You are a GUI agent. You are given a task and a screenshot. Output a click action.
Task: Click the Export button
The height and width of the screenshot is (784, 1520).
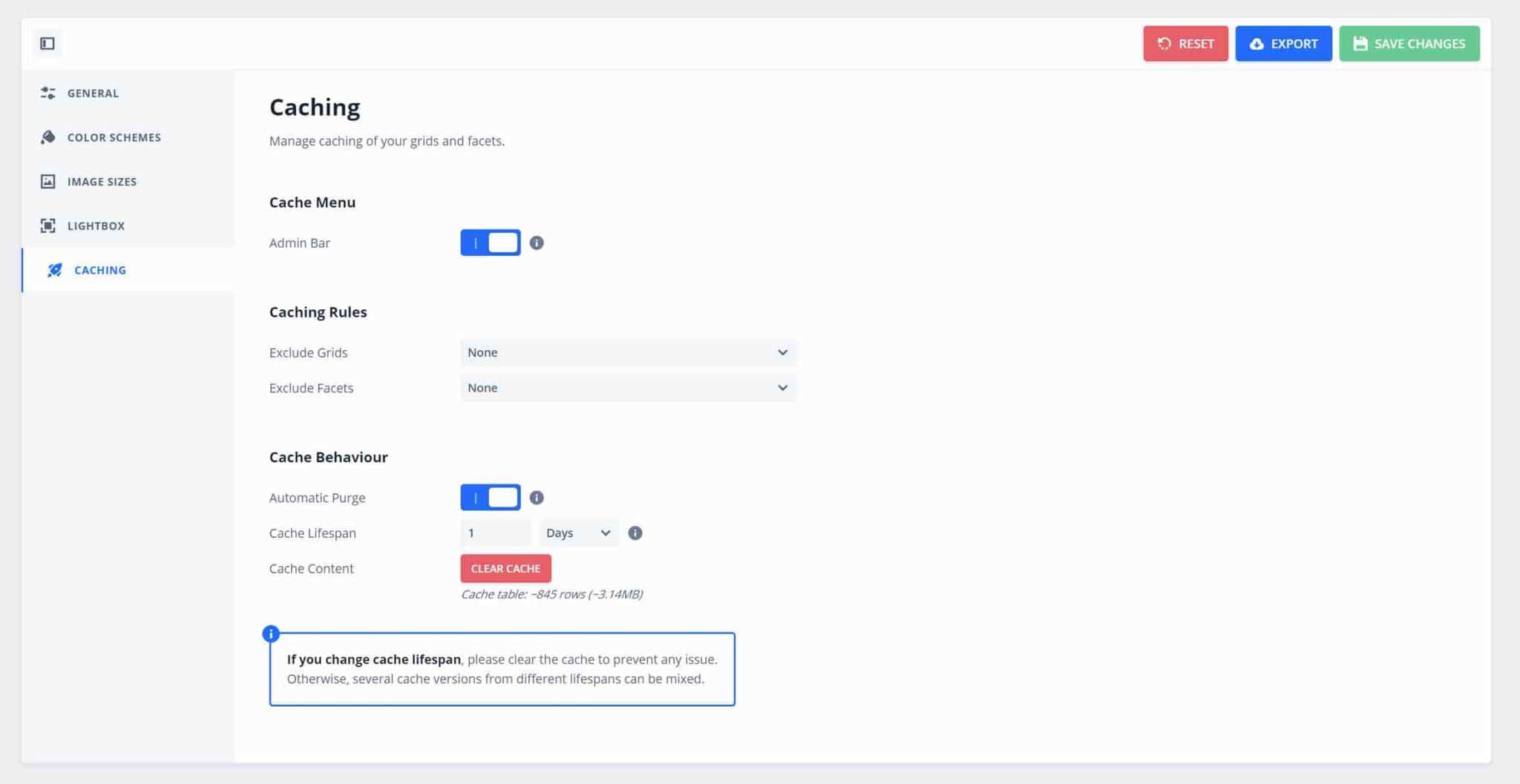[x=1284, y=44]
